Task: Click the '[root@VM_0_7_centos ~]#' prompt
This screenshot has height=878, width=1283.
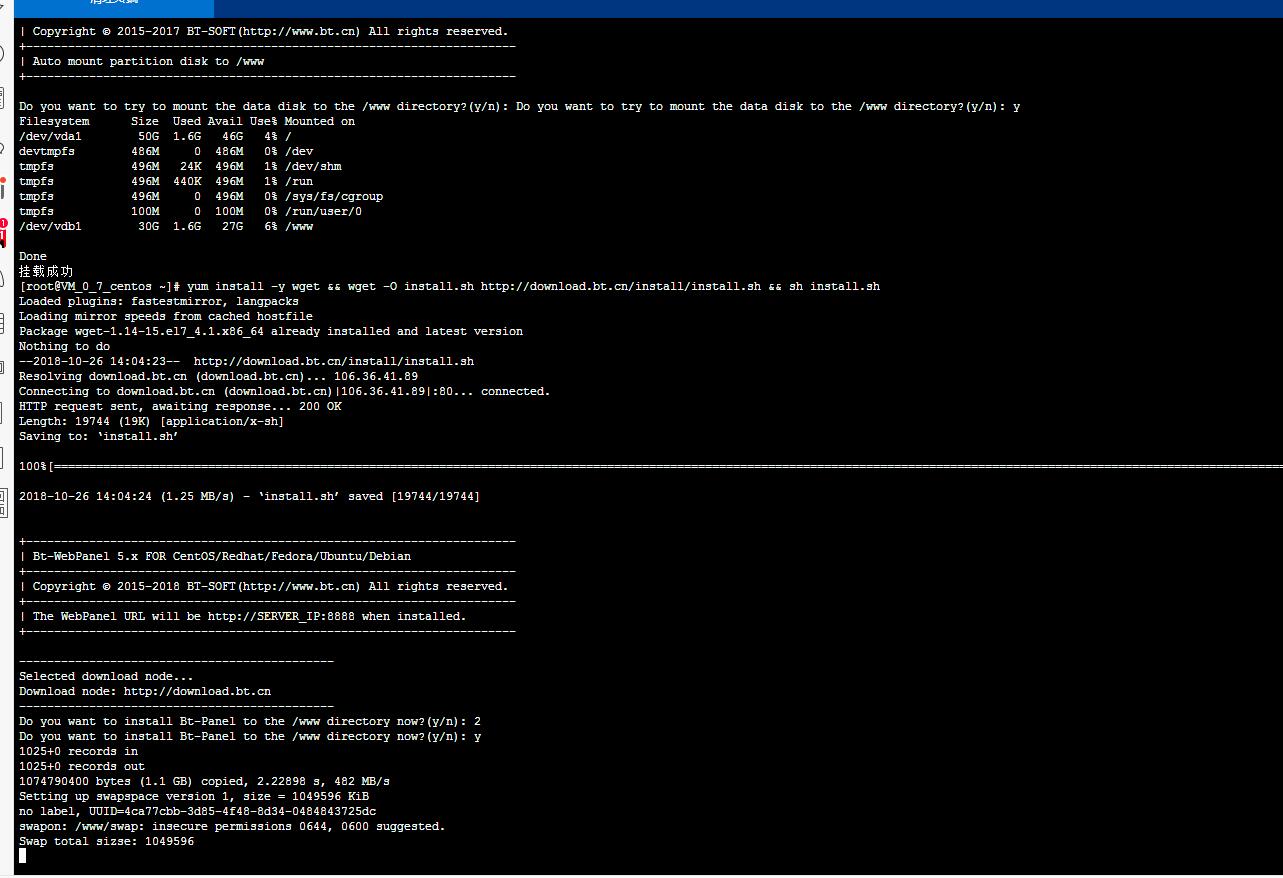Action: click(x=99, y=286)
